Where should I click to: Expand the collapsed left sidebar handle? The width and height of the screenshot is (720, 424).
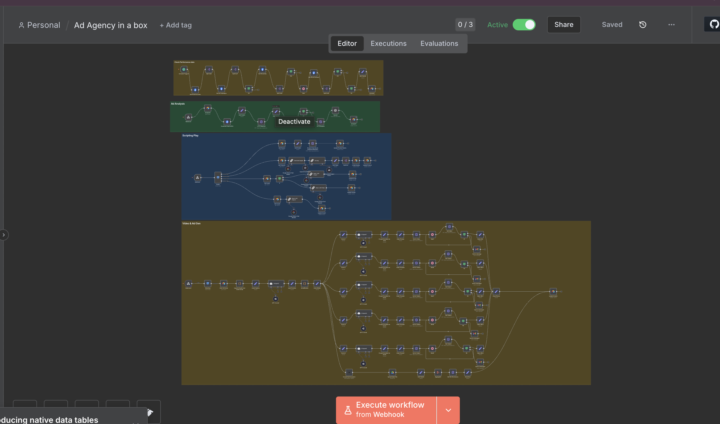pos(4,234)
